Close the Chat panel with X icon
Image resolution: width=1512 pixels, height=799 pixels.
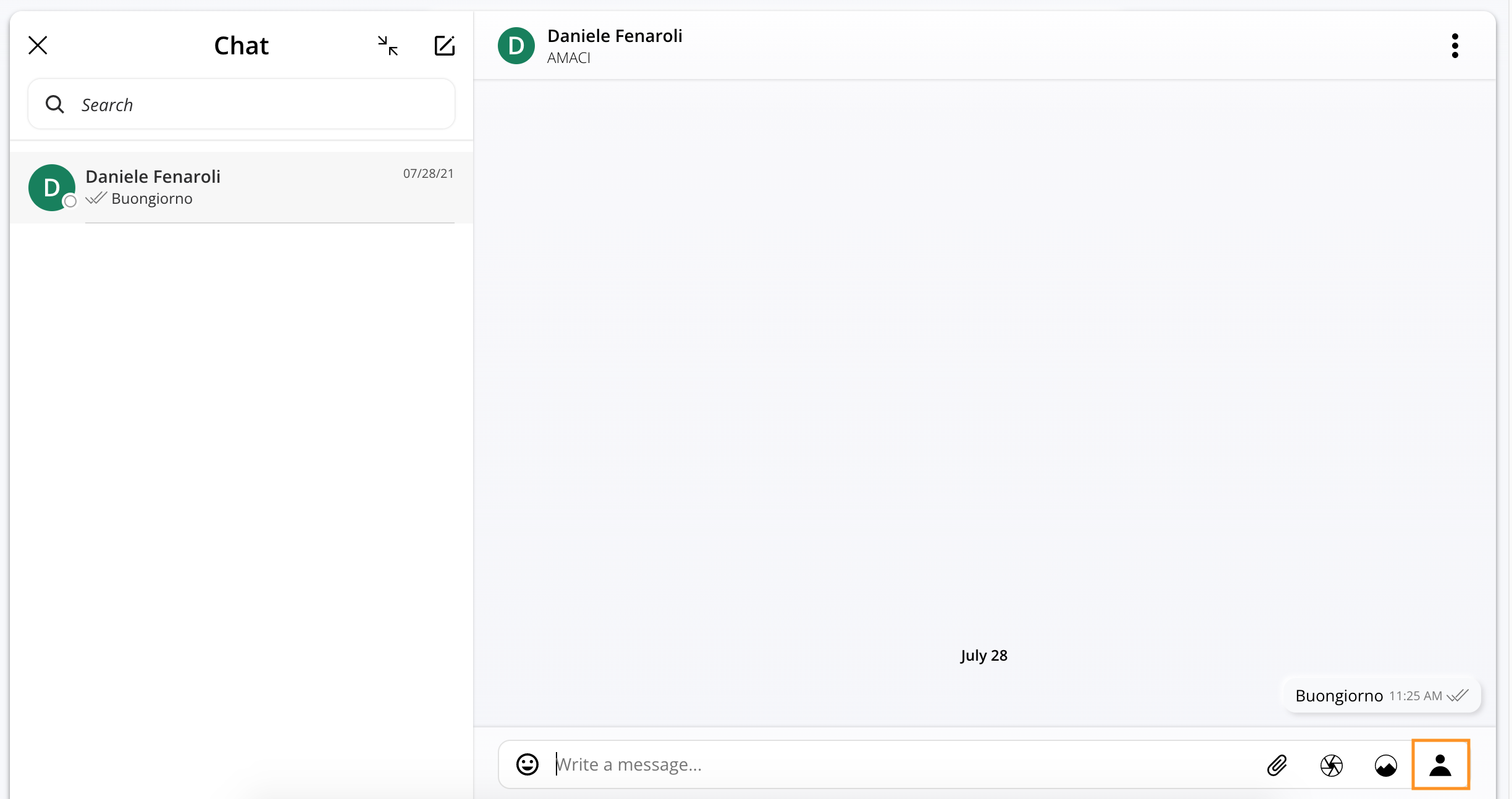(38, 45)
